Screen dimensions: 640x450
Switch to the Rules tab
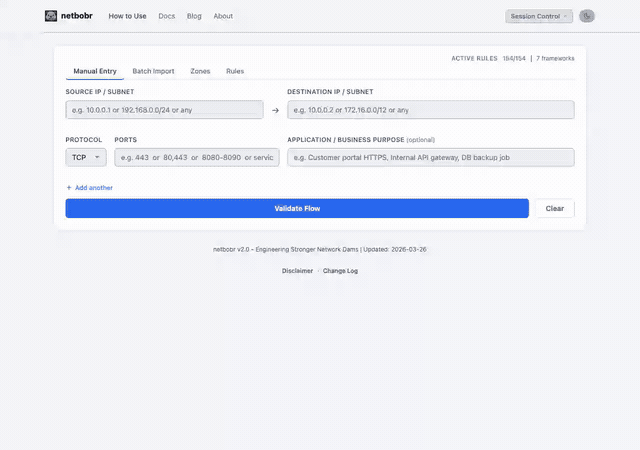click(235, 71)
